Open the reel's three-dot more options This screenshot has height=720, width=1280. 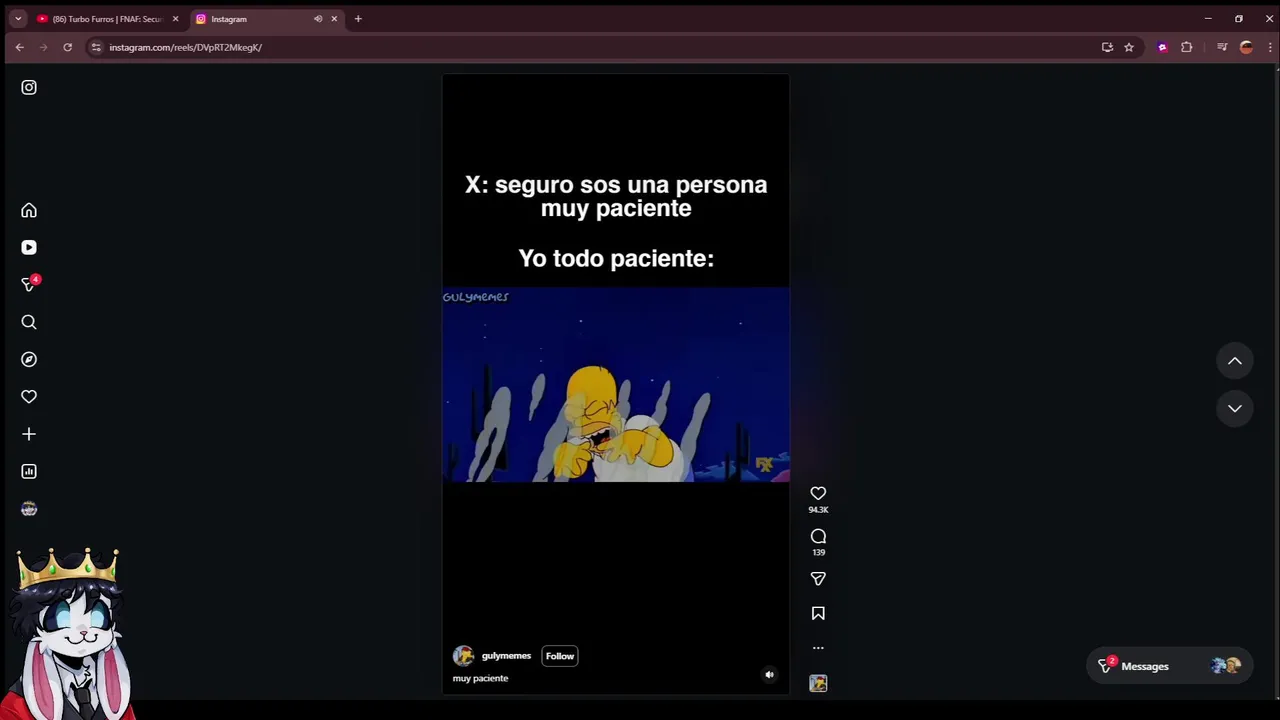pyautogui.click(x=818, y=648)
